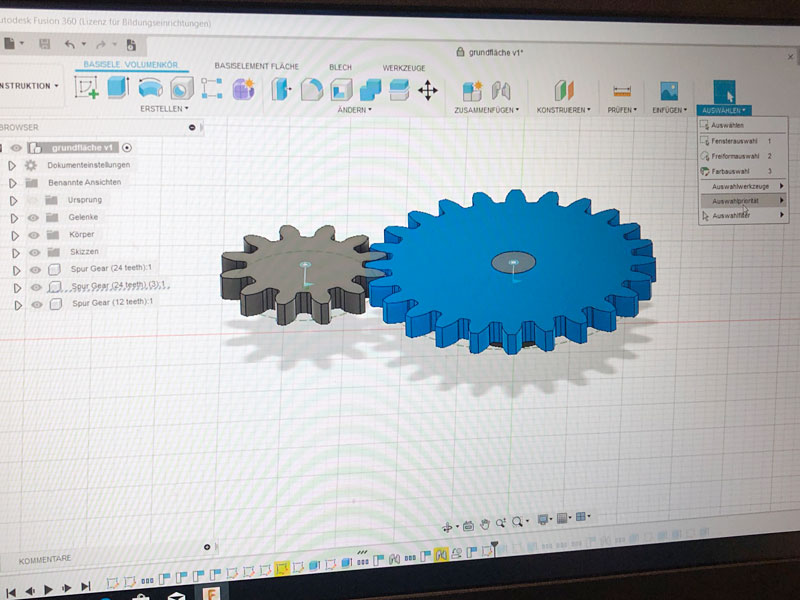Select the Move/Copy arrows tool
This screenshot has width=800, height=600.
(x=428, y=91)
